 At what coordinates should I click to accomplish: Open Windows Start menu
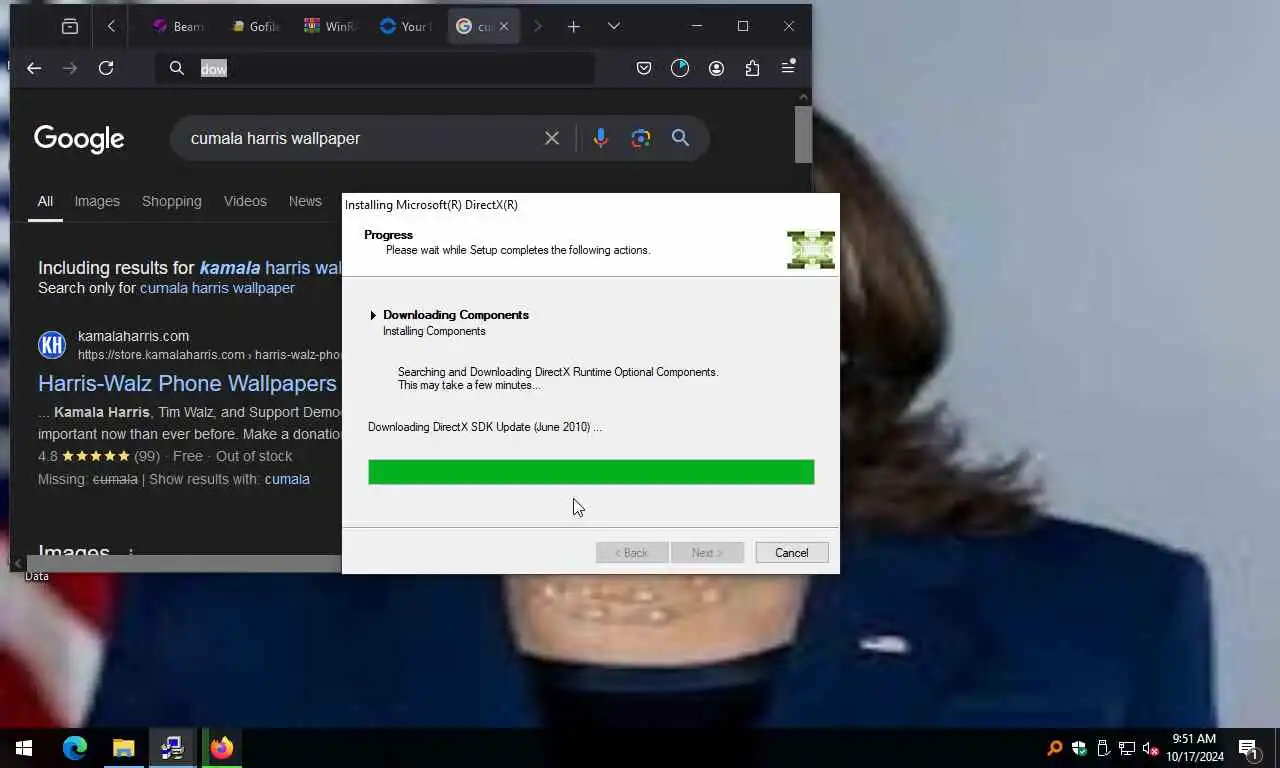(x=24, y=748)
